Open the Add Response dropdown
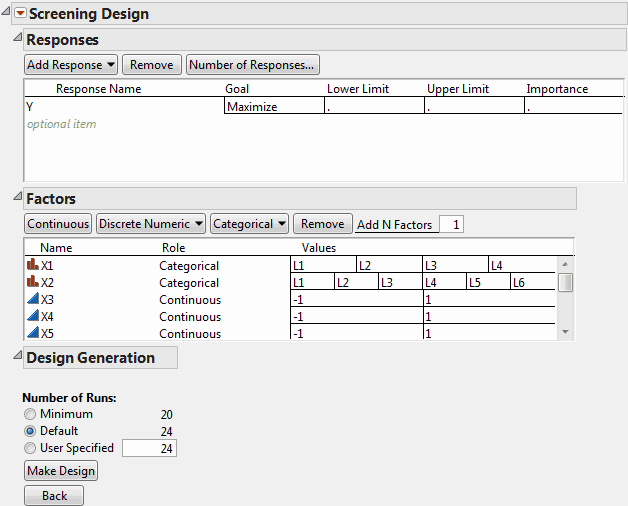 (x=71, y=65)
